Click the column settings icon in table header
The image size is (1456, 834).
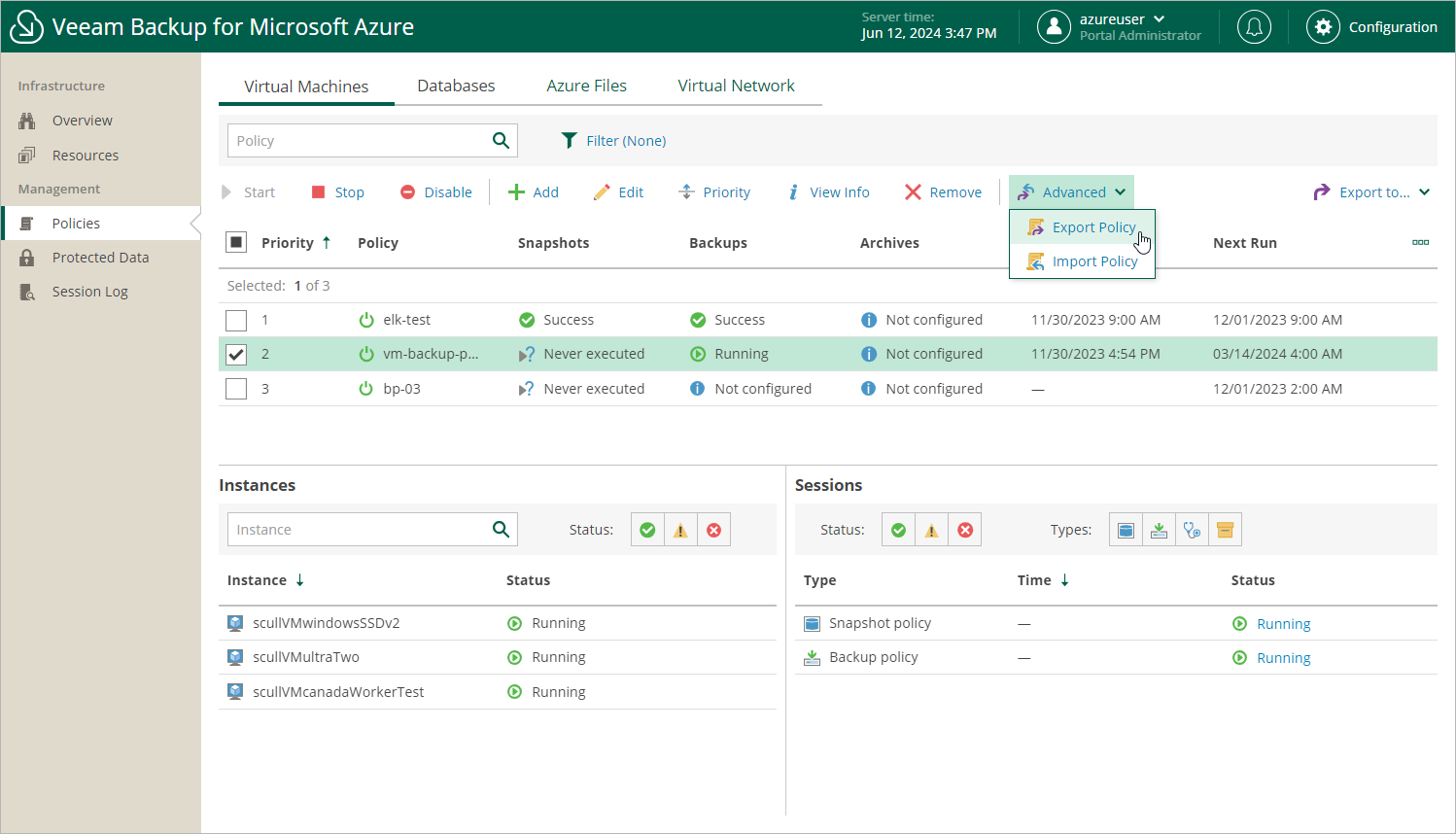click(x=1420, y=243)
